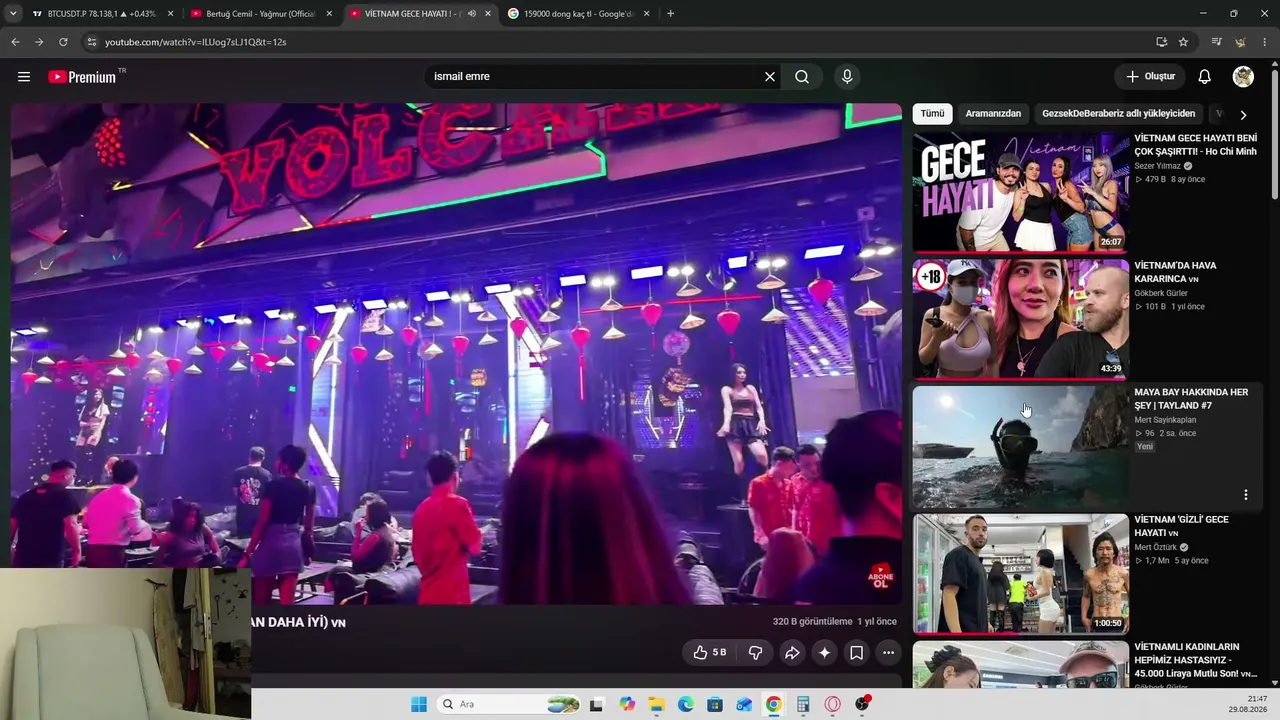Open the notifications bell
1280x720 pixels.
pos(1205,77)
